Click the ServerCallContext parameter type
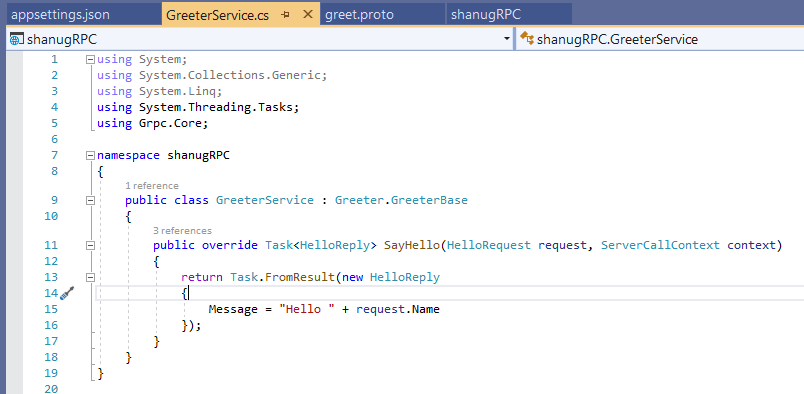Image resolution: width=804 pixels, height=394 pixels. click(660, 245)
